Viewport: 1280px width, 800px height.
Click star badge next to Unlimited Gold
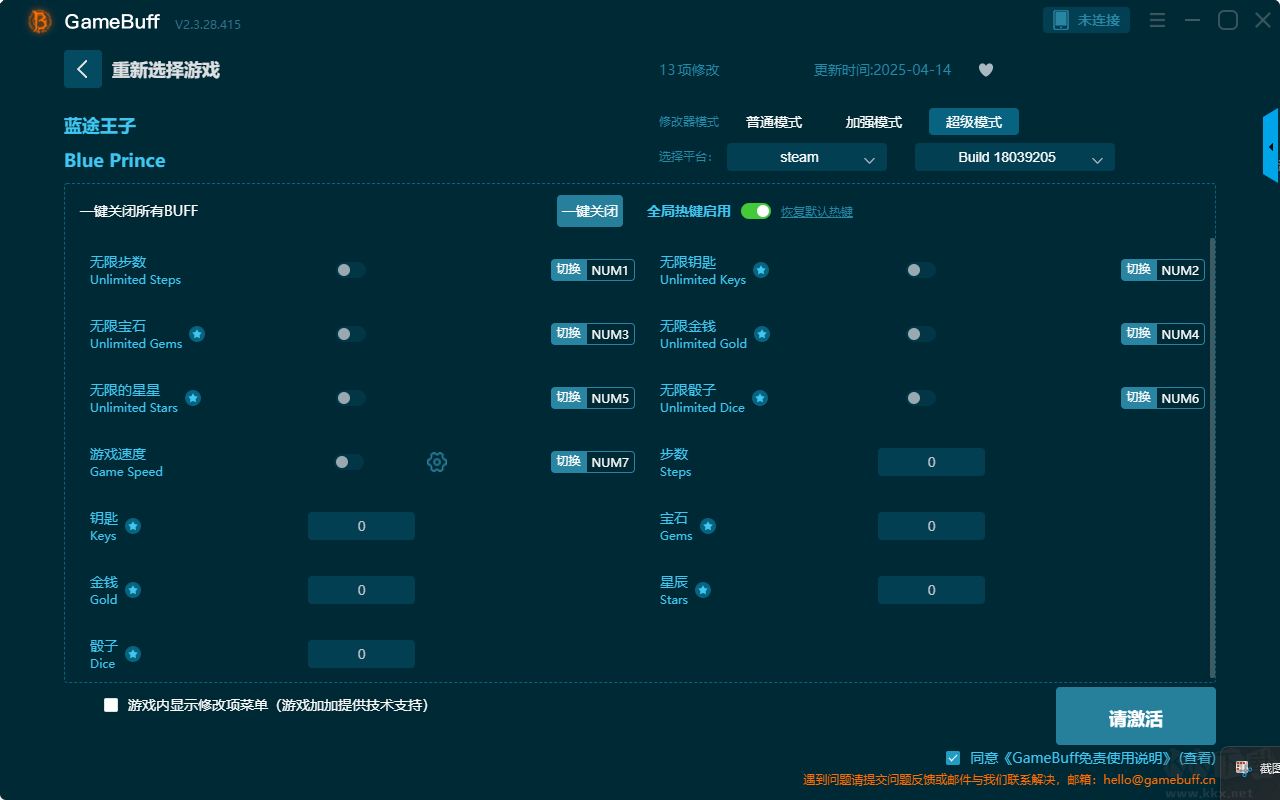762,334
